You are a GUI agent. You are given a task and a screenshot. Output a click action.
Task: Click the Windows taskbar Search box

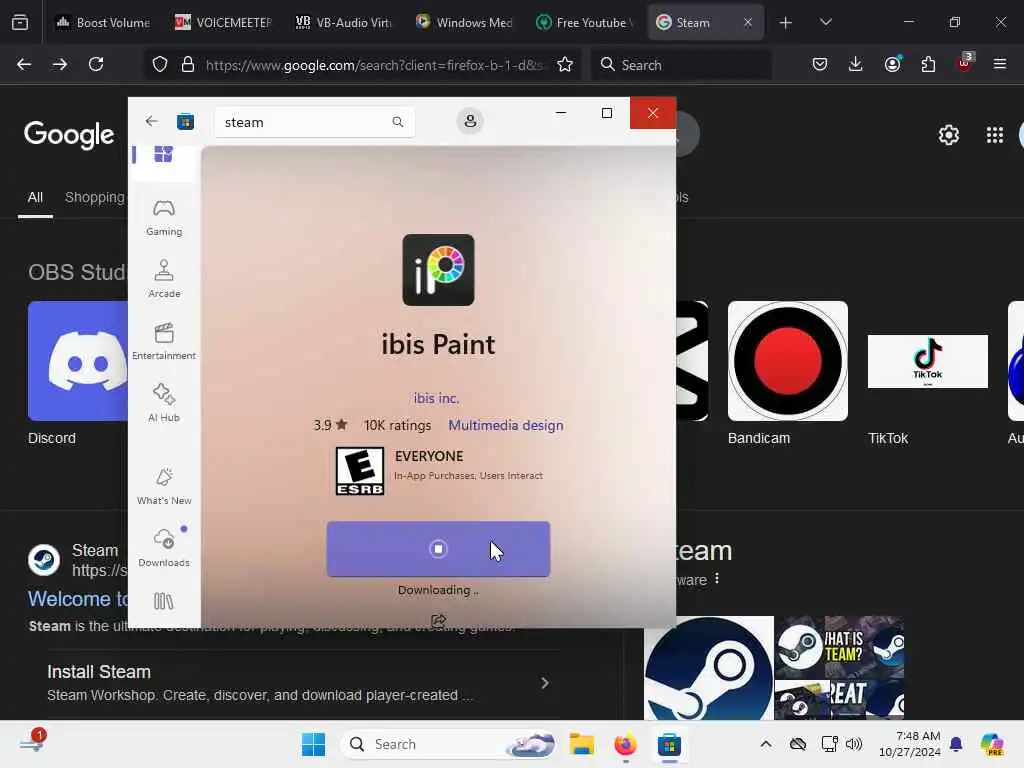click(449, 744)
